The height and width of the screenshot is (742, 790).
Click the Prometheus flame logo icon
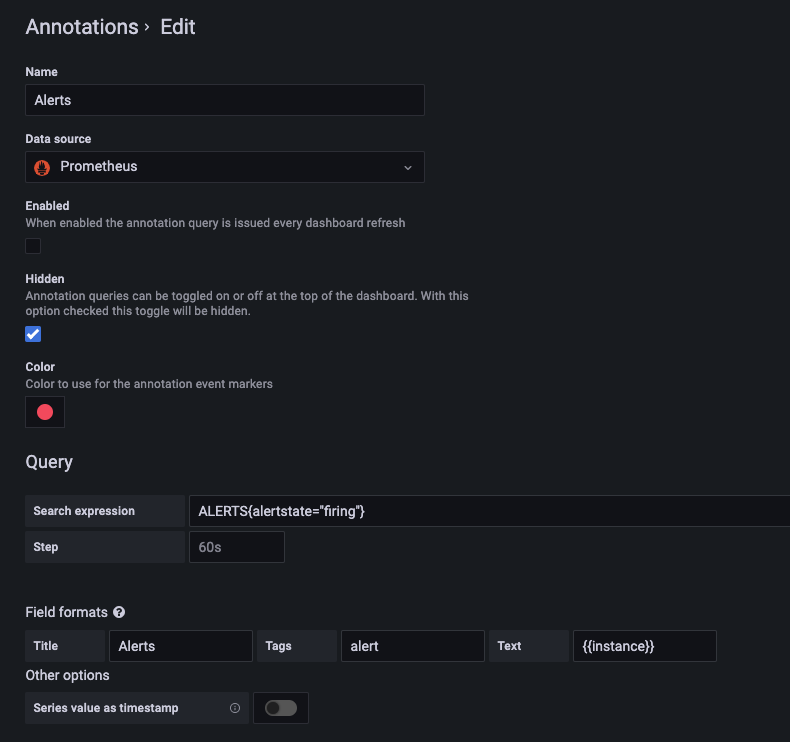(42, 167)
